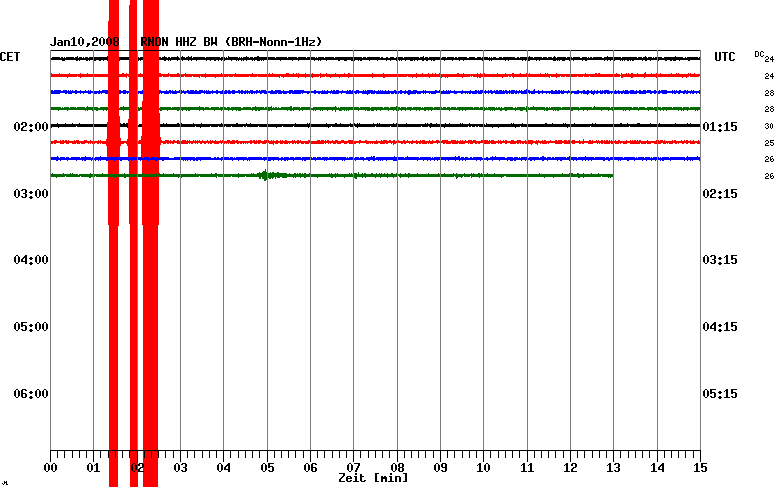Click minute tick label 08
This screenshot has height=494, width=780.
coord(397,468)
